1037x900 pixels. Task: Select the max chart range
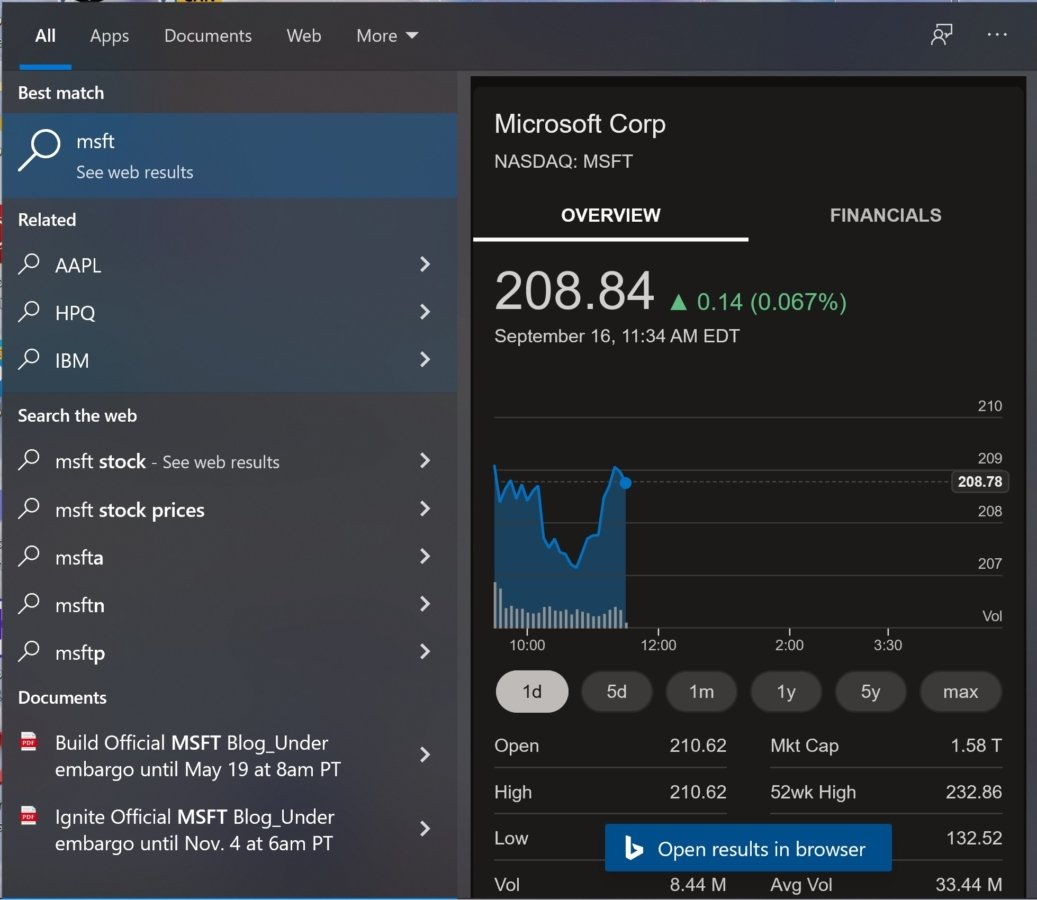point(960,692)
